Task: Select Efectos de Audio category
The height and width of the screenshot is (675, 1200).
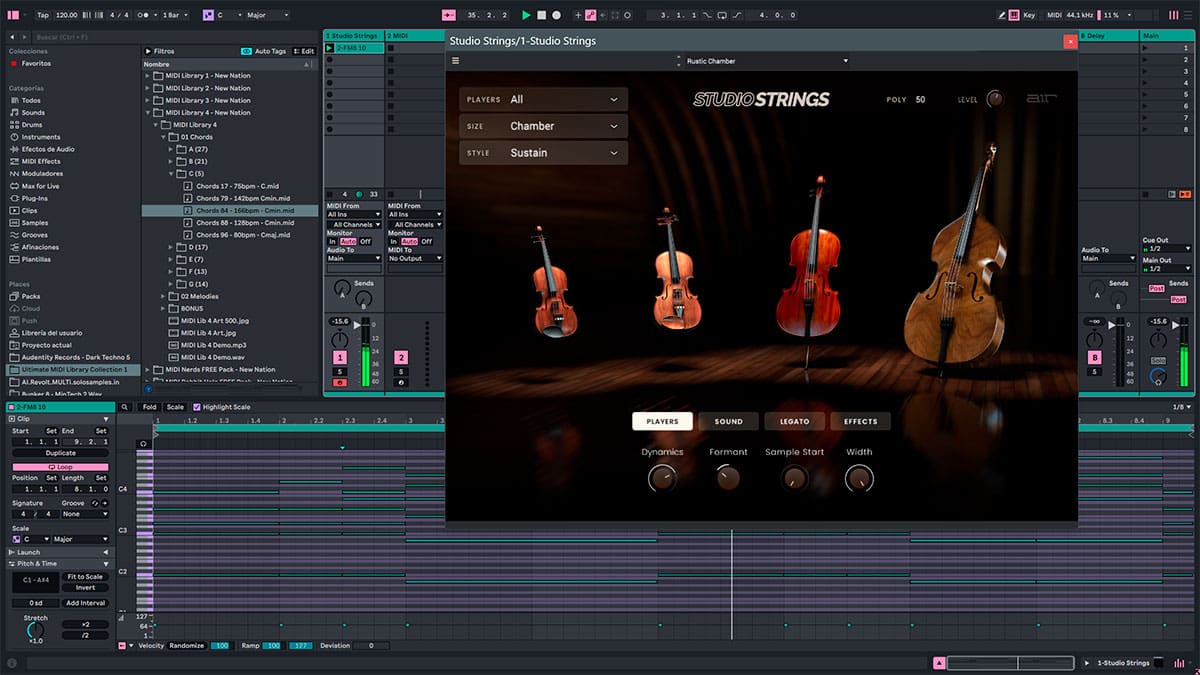Action: 48,149
